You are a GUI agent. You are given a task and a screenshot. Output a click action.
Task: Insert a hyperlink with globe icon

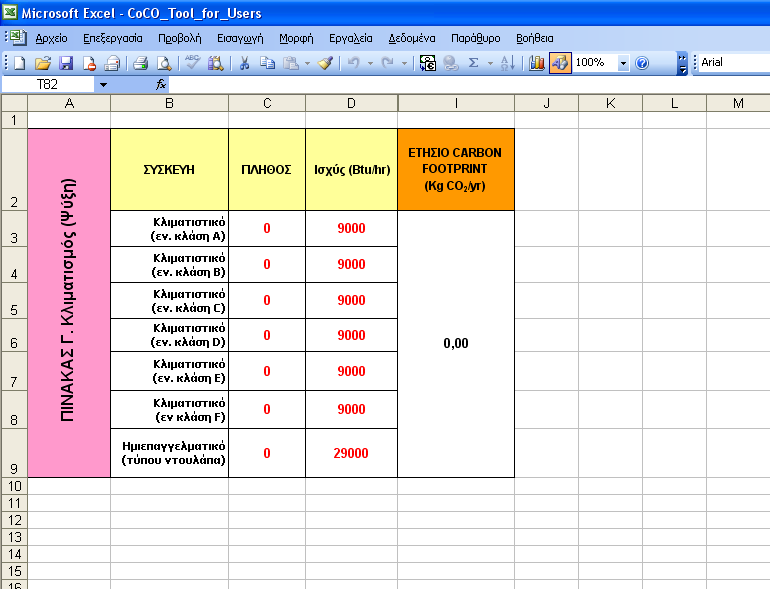click(x=451, y=63)
